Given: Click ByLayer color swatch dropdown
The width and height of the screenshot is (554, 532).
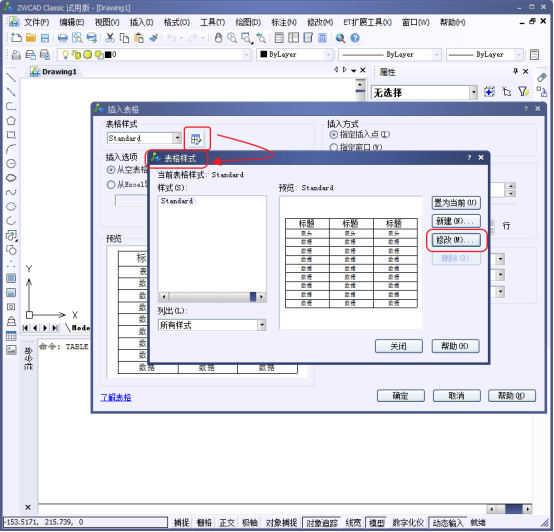Looking at the screenshot, I should point(295,54).
